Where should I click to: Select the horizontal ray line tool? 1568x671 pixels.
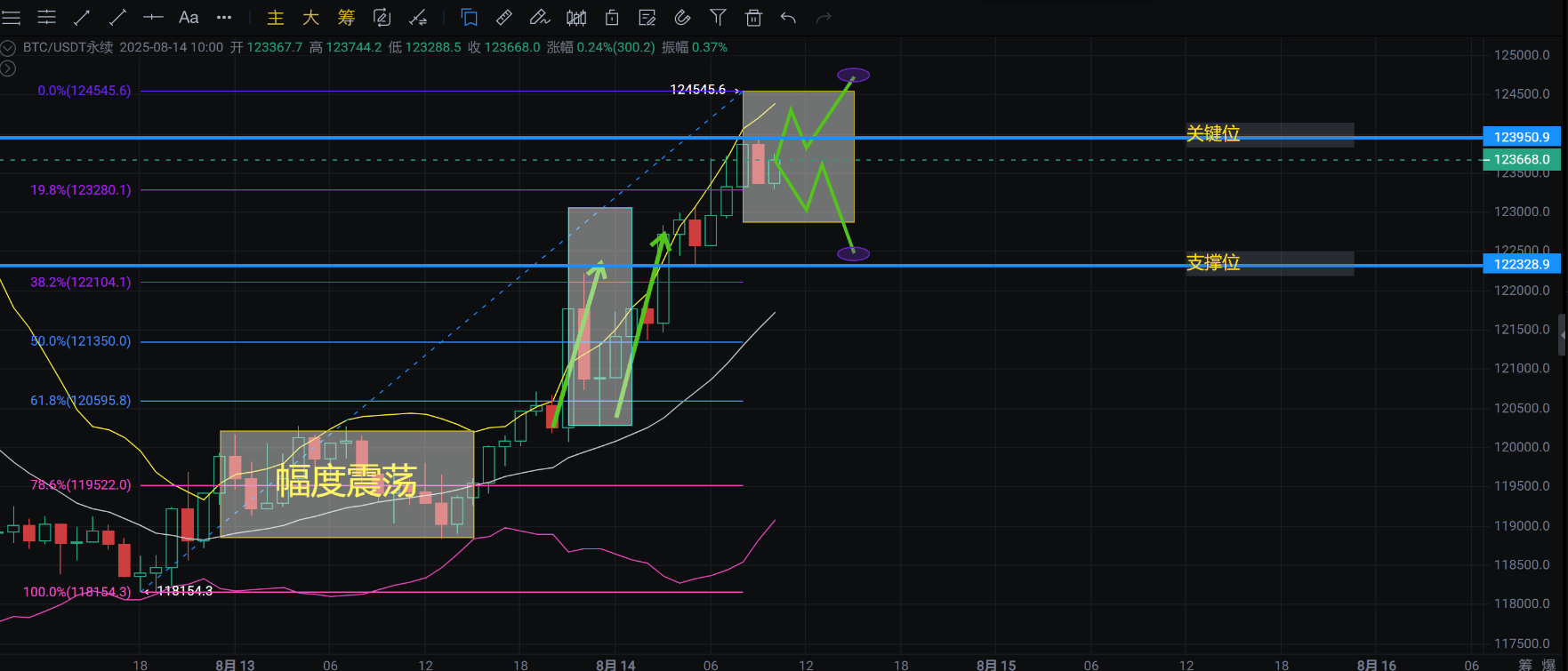pyautogui.click(x=153, y=17)
